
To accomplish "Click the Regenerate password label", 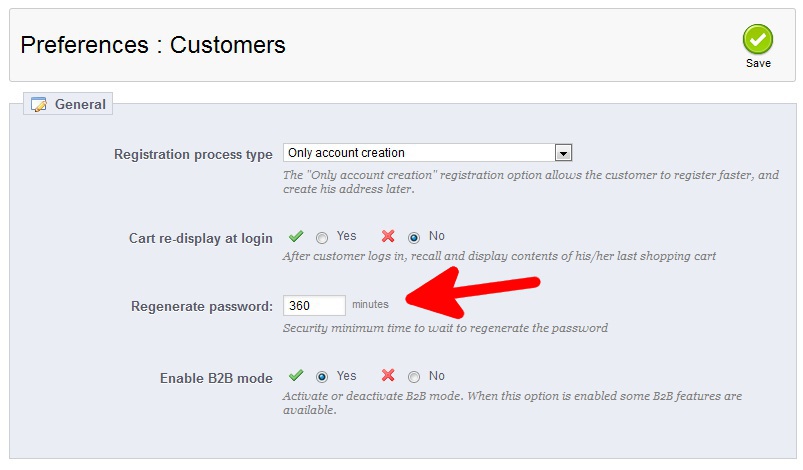I will 202,306.
